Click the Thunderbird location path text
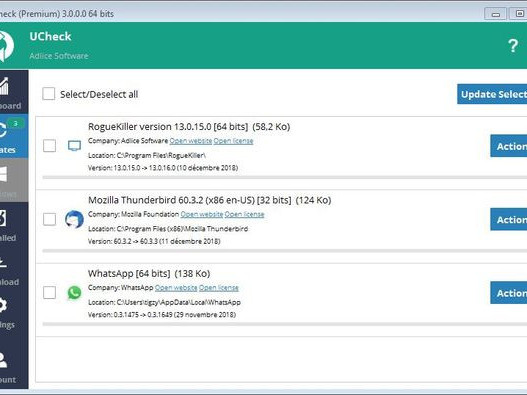Image resolution: width=527 pixels, height=395 pixels. pyautogui.click(x=168, y=229)
